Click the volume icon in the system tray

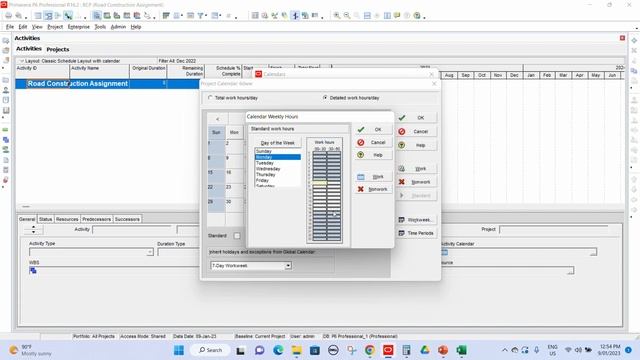[x=578, y=350]
